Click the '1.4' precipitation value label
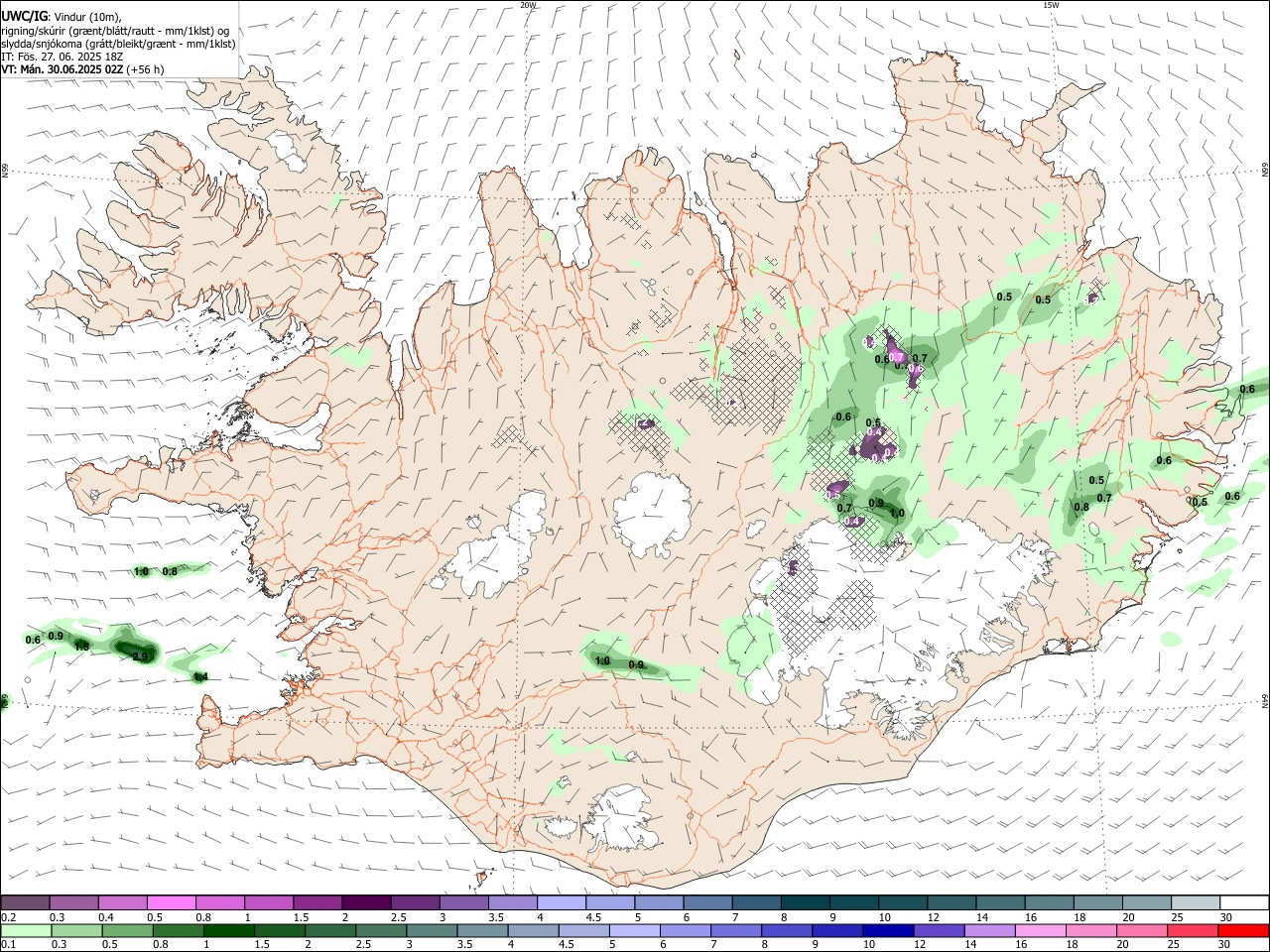Screen dimensions: 1270x952 (200, 676)
